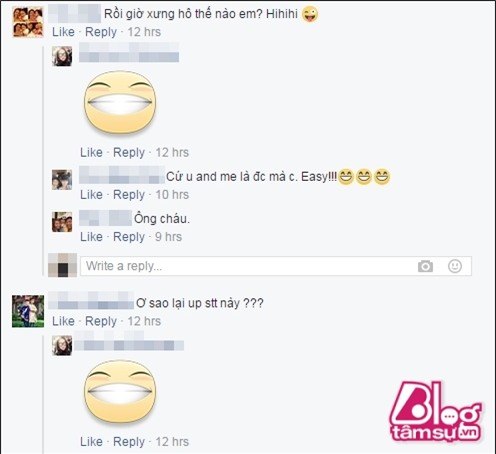The height and width of the screenshot is (454, 496).
Task: Click the '10 hrs' timestamp
Action: click(172, 195)
